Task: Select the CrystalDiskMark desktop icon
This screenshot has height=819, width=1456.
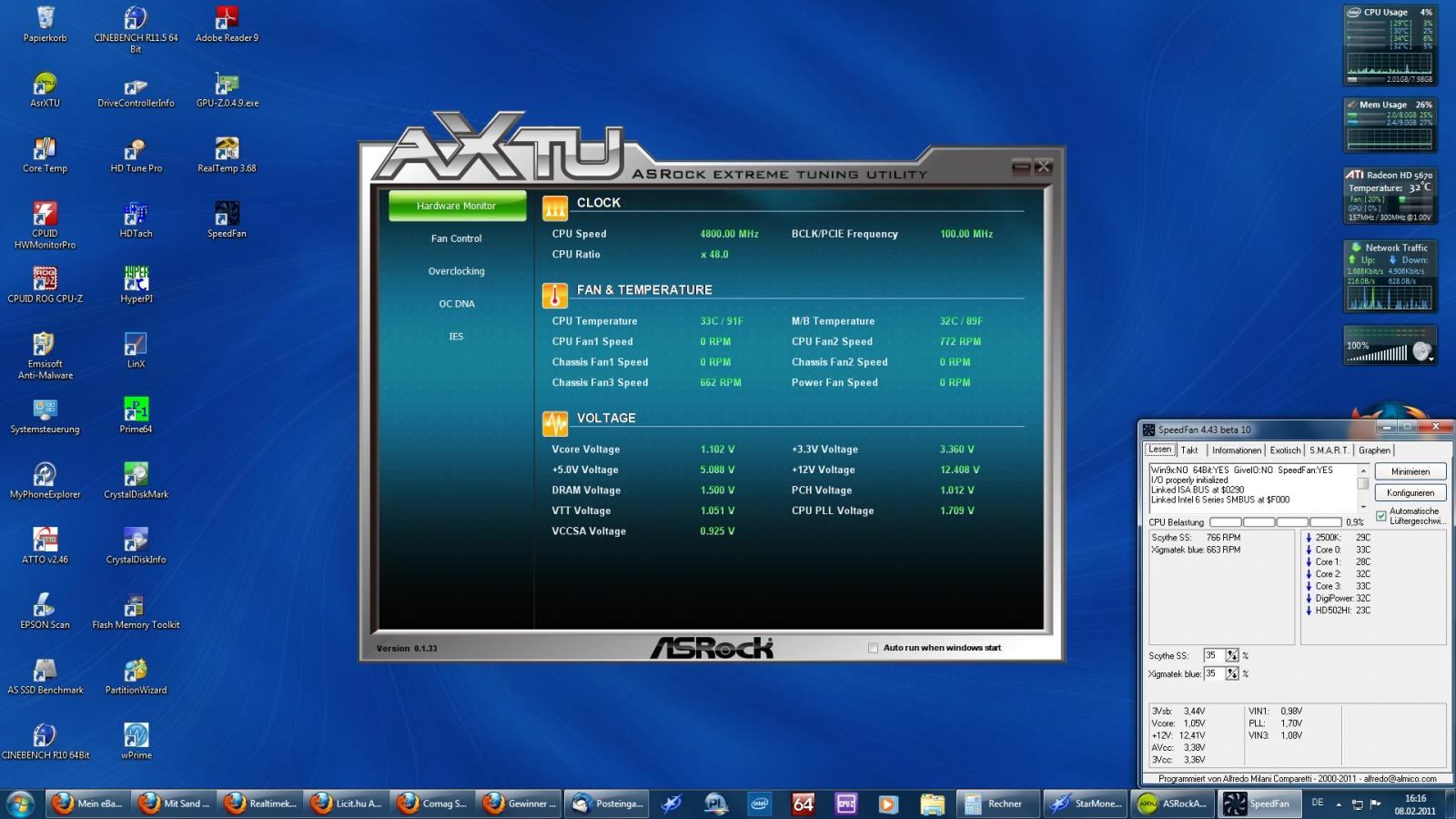Action: tap(136, 481)
